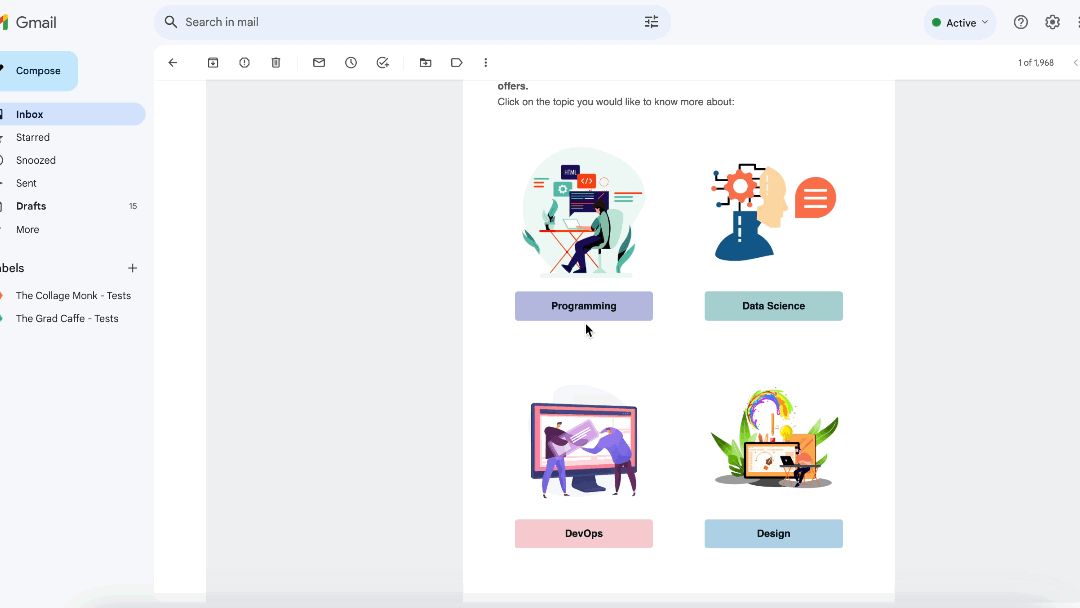Mark the email as unread
The image size is (1080, 608).
click(319, 62)
